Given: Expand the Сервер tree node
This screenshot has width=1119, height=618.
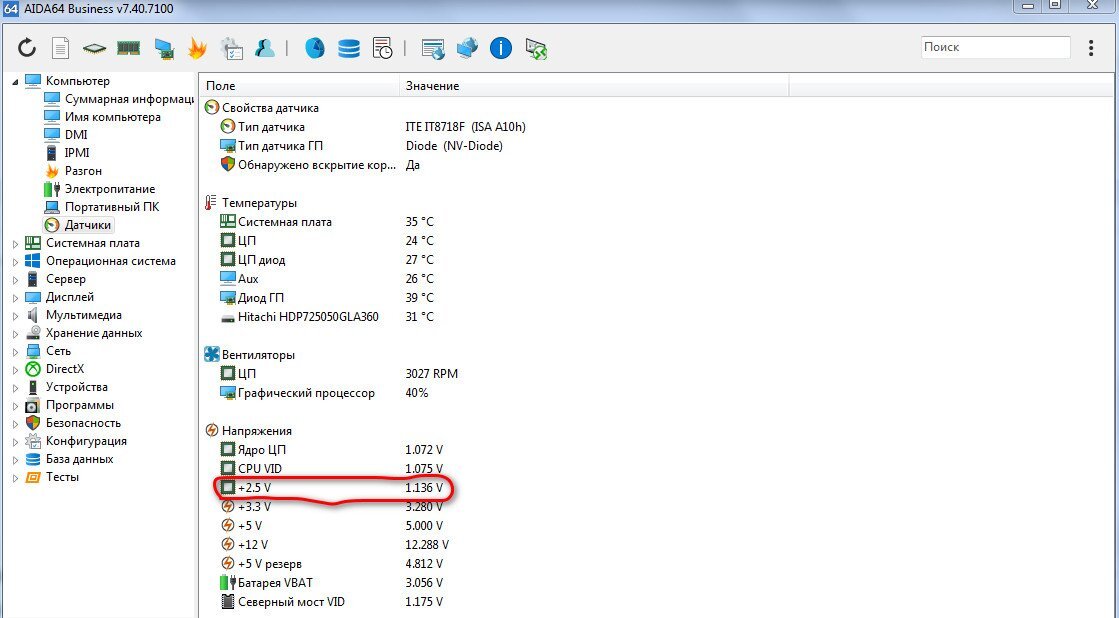Looking at the screenshot, I should (x=15, y=280).
